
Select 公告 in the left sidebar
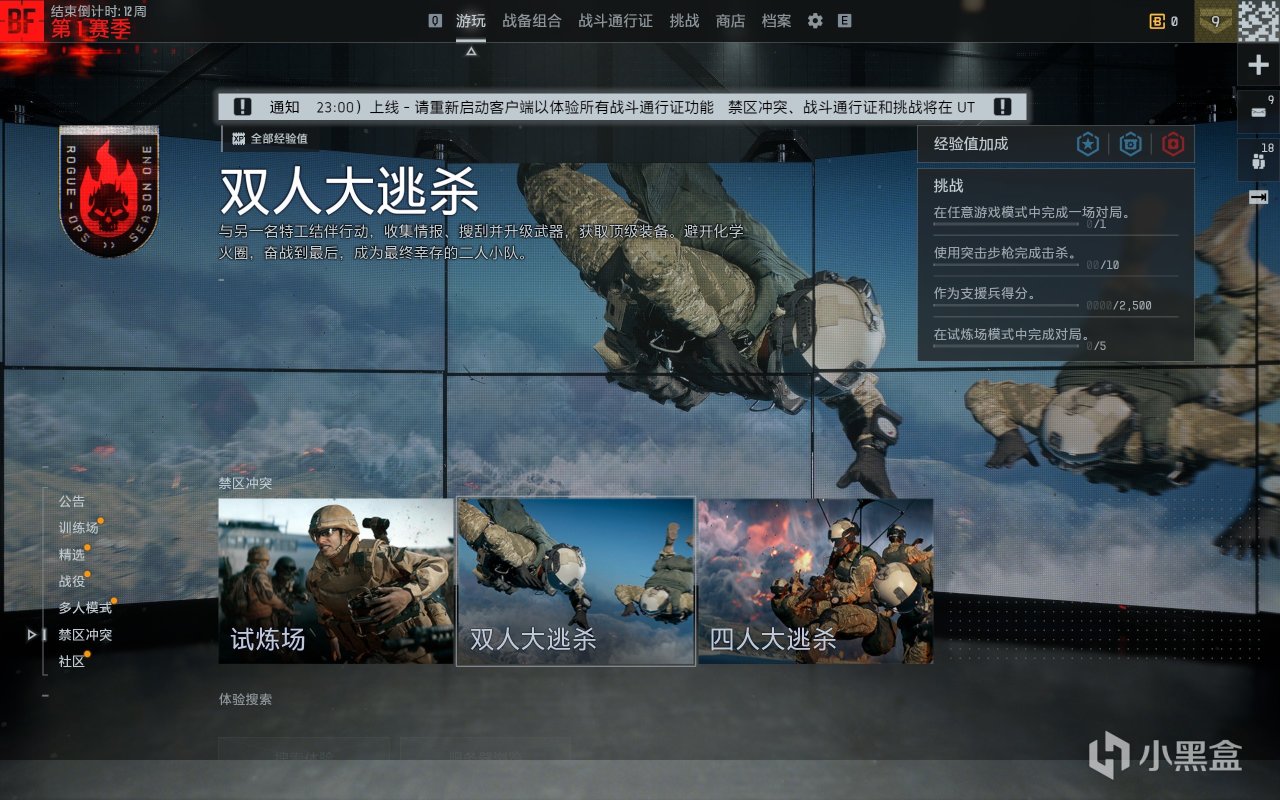(72, 501)
